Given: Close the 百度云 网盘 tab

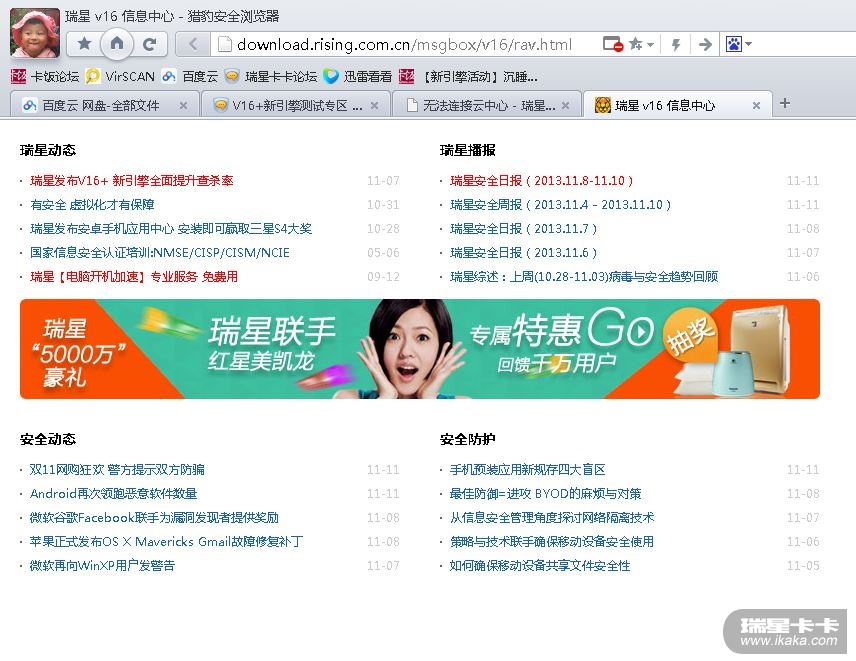Looking at the screenshot, I should click(x=183, y=106).
